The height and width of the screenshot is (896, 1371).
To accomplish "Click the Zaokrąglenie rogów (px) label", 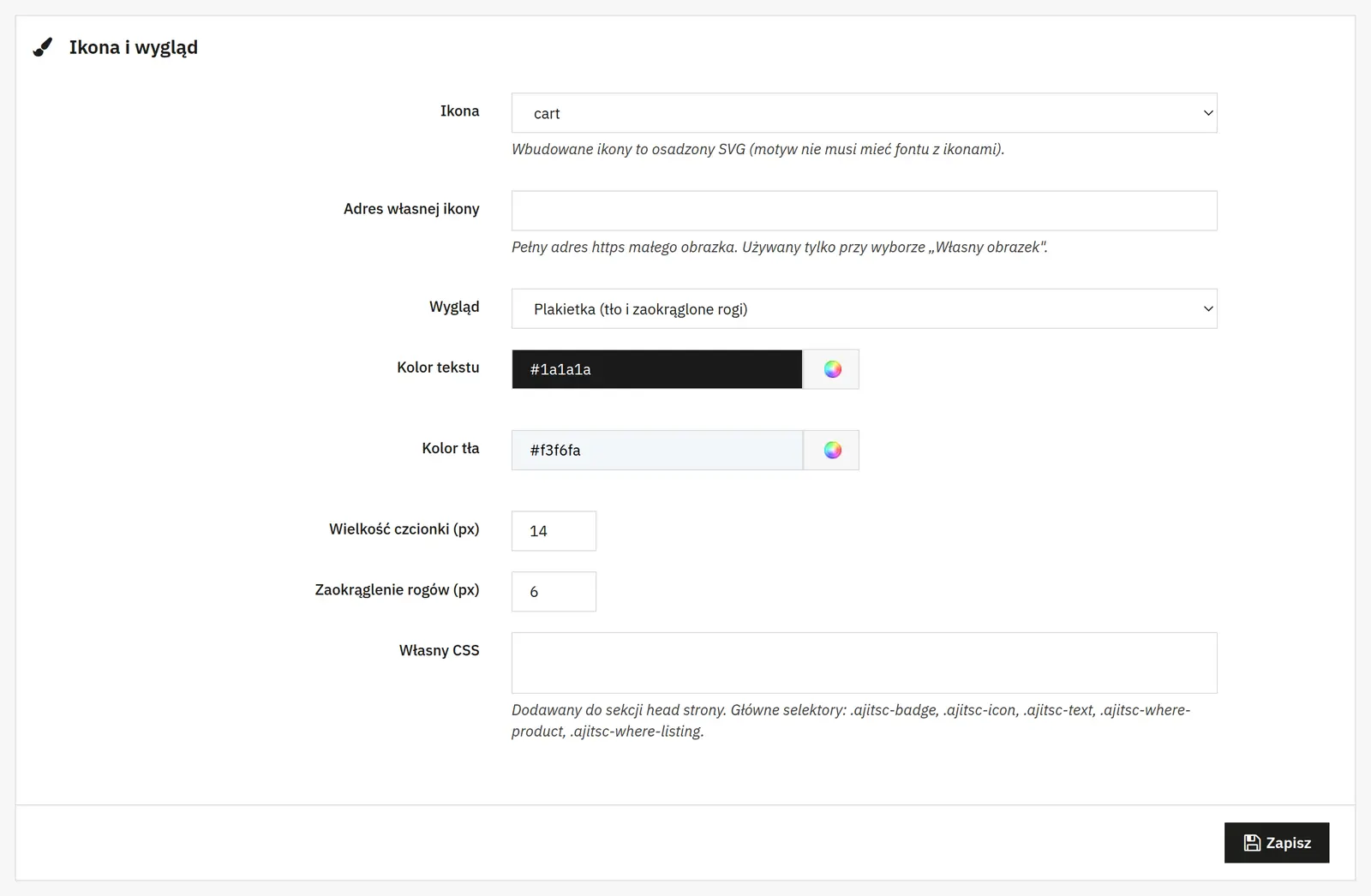I will pos(397,590).
